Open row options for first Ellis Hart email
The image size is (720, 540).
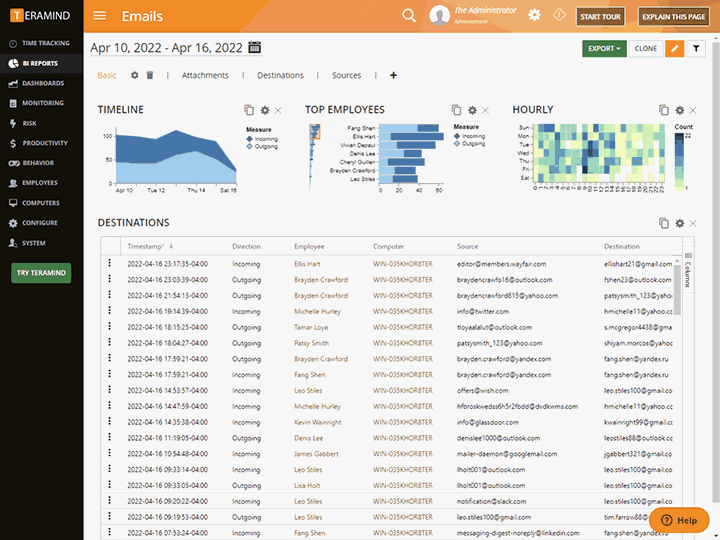(x=110, y=263)
